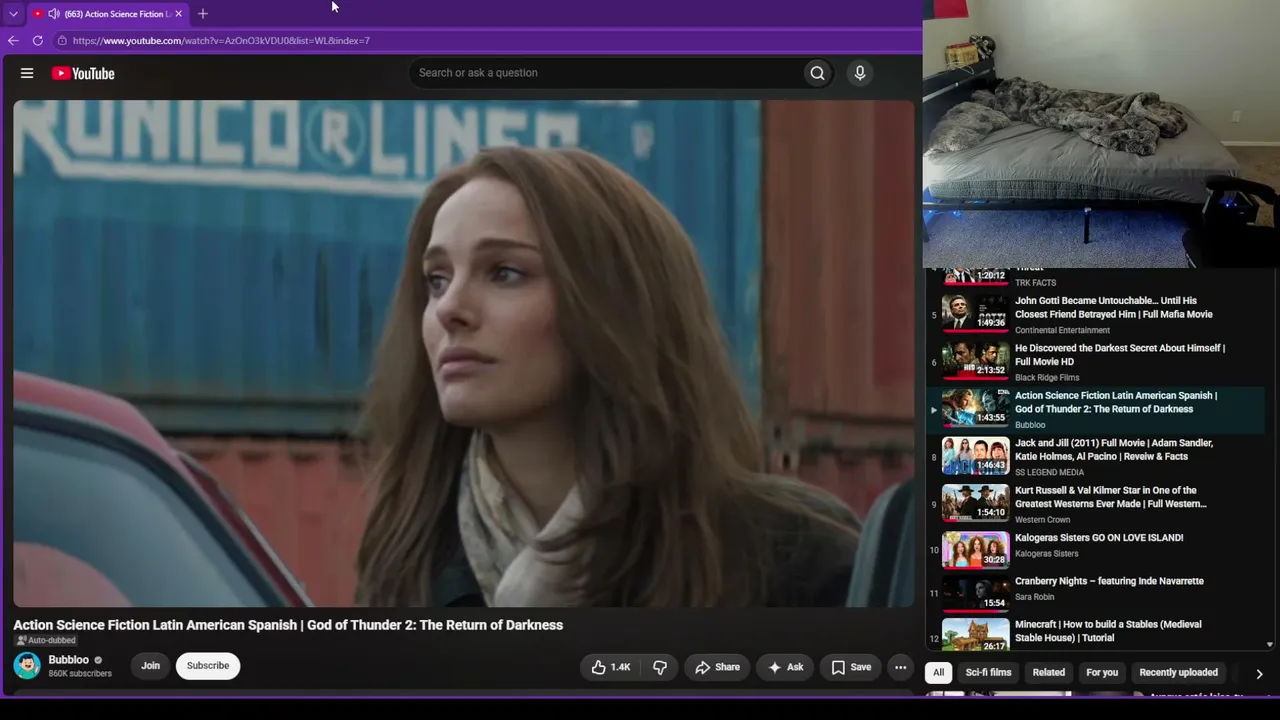Click the webcam overlay showing the bed
1280x720 pixels.
1101,134
